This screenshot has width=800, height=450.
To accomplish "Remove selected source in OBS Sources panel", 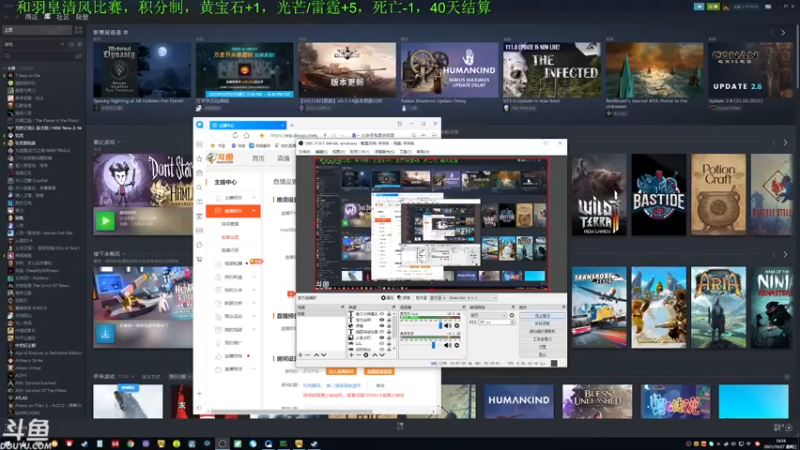I will click(x=358, y=355).
